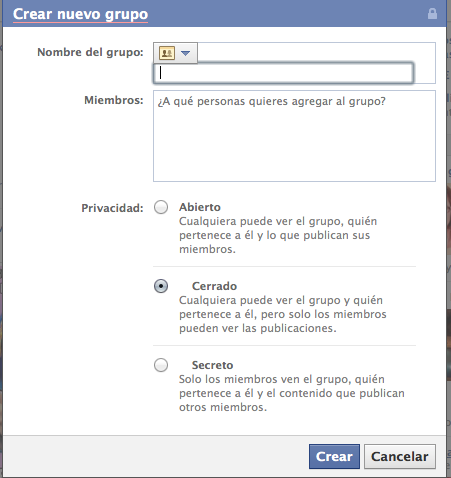
Task: Focus the group name text input
Action: coord(283,73)
